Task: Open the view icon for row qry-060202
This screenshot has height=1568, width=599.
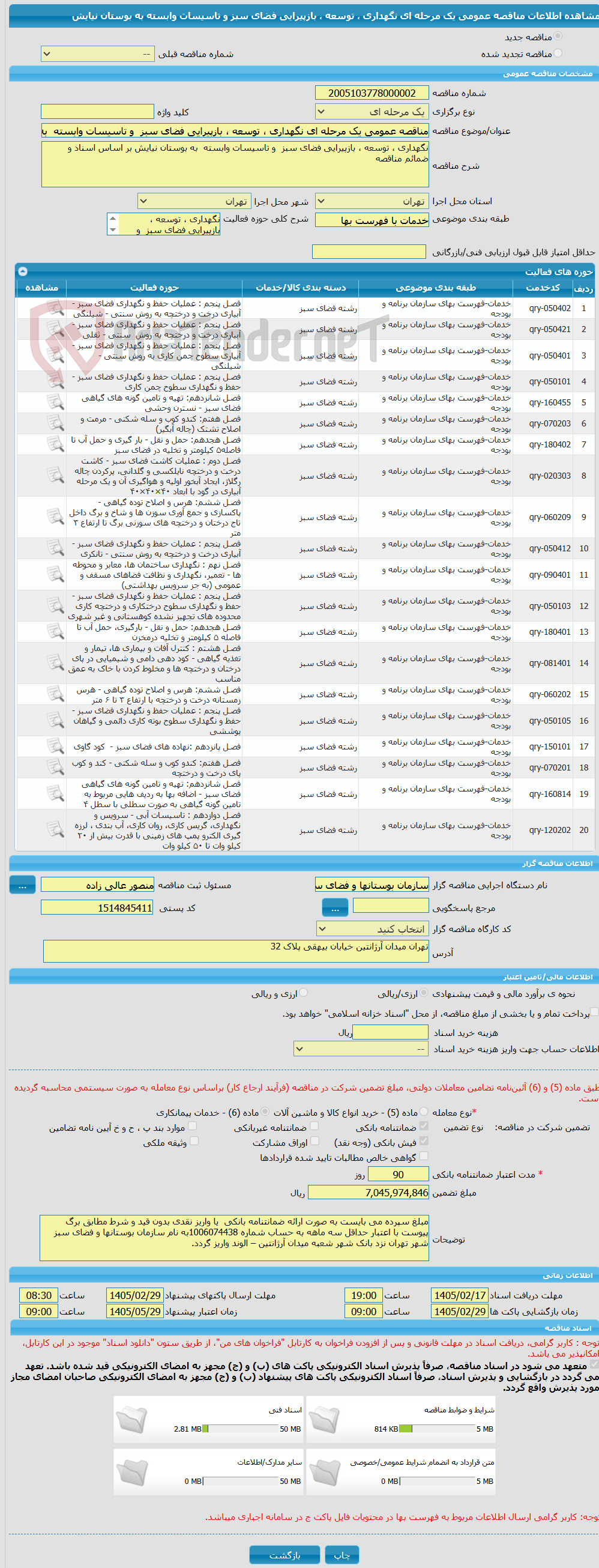Action: [55, 695]
